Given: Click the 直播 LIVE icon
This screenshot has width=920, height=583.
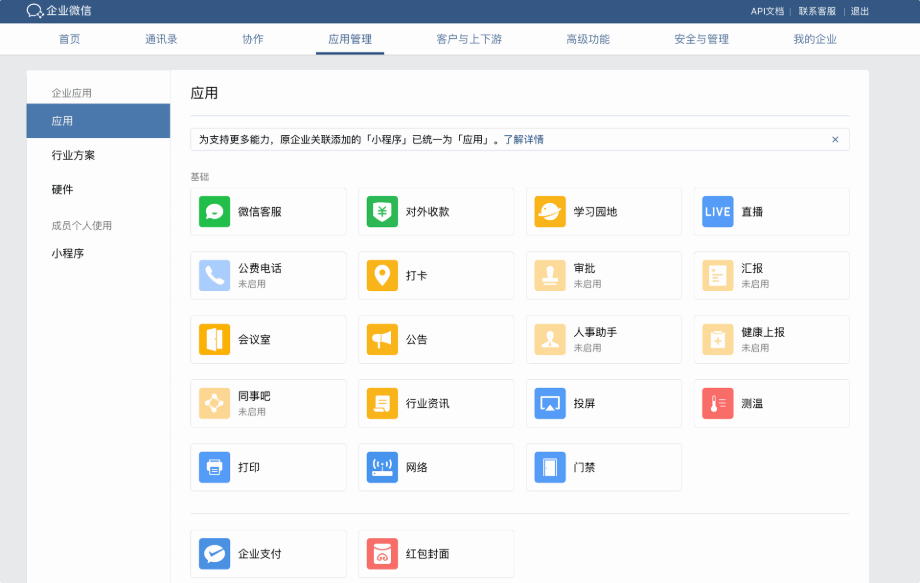Looking at the screenshot, I should tap(718, 212).
